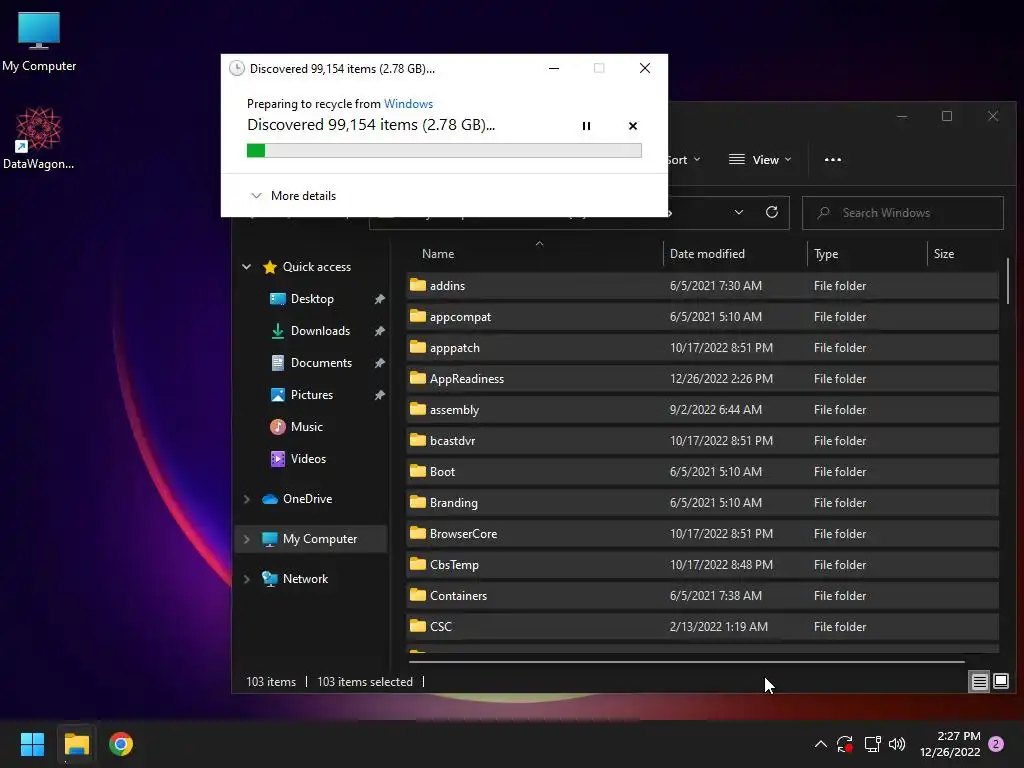Sort by Type column header

[x=826, y=254]
